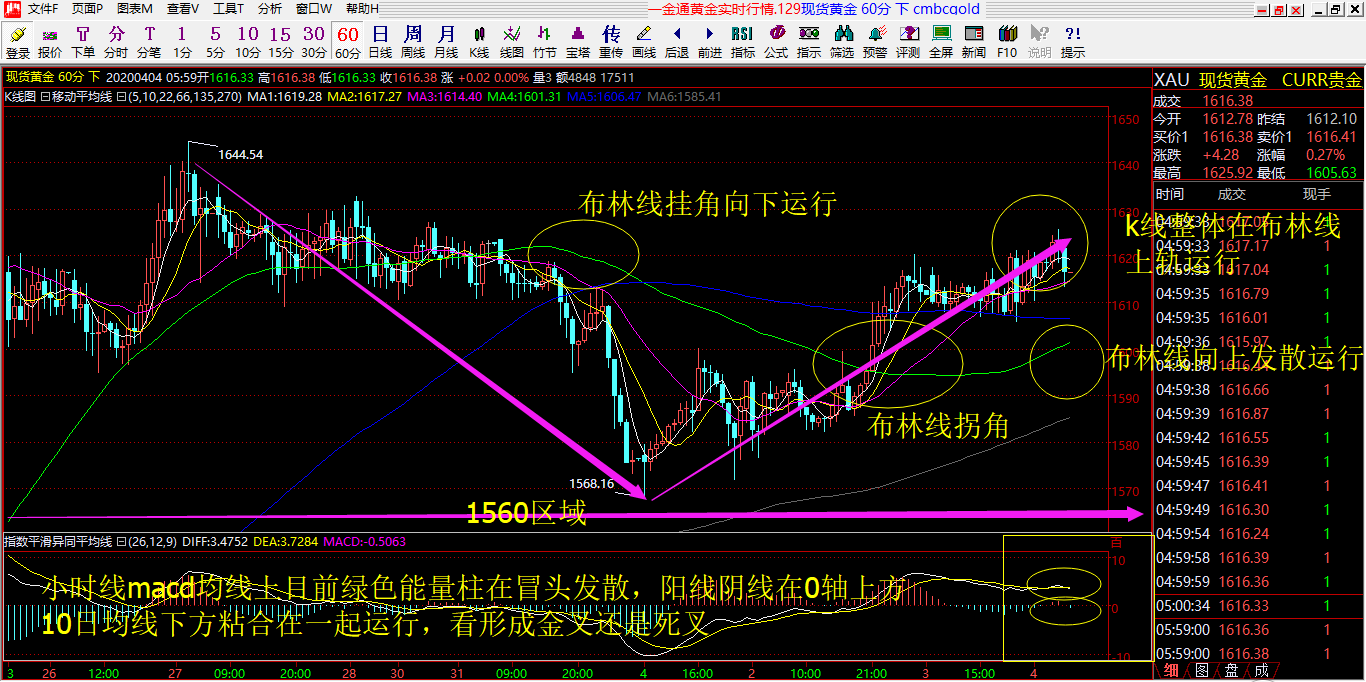
Task: Click the 重传 retransmit data icon
Action: 611,42
